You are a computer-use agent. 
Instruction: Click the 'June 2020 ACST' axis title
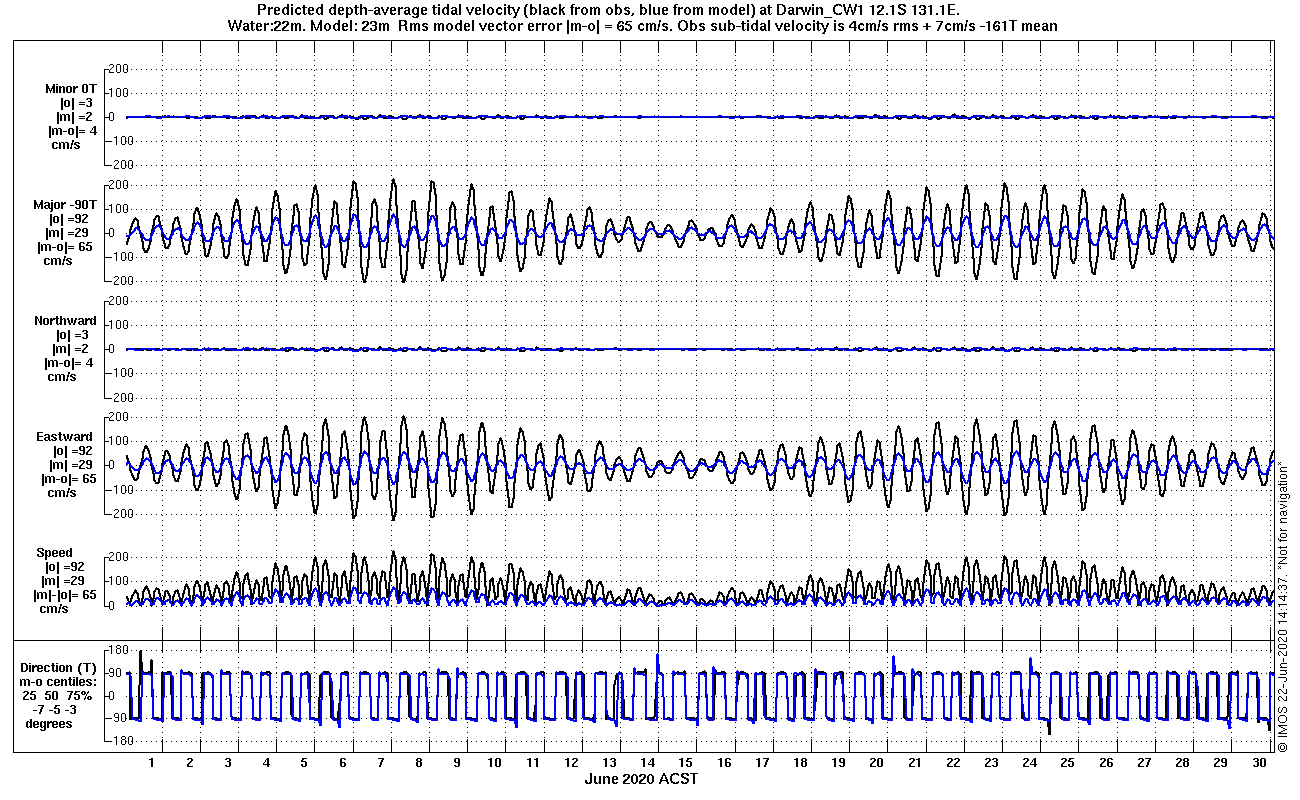641,779
